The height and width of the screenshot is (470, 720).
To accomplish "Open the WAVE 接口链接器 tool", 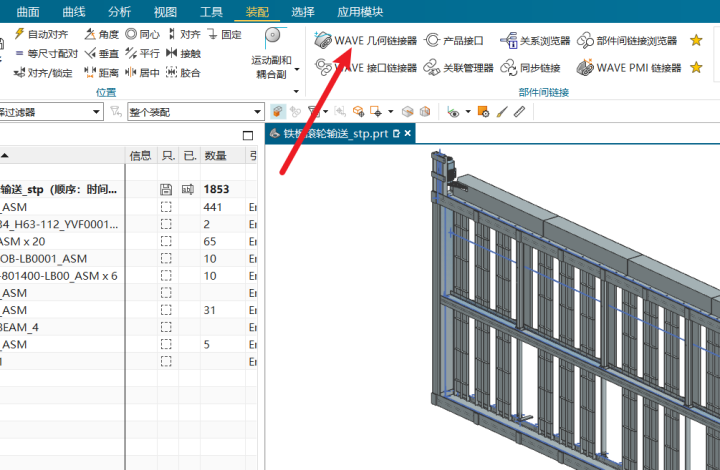I will pos(366,68).
